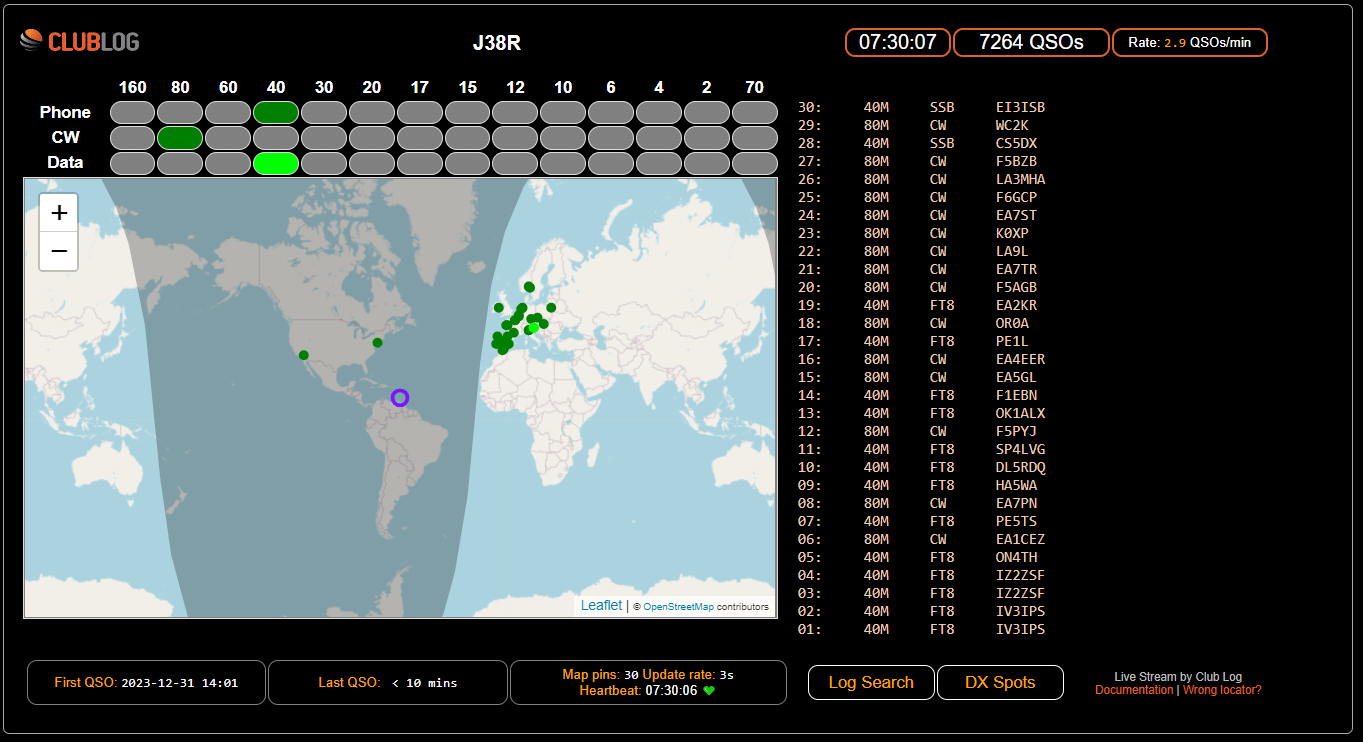Image resolution: width=1363 pixels, height=742 pixels.
Task: Toggle the 40m Data band indicator
Action: [276, 163]
